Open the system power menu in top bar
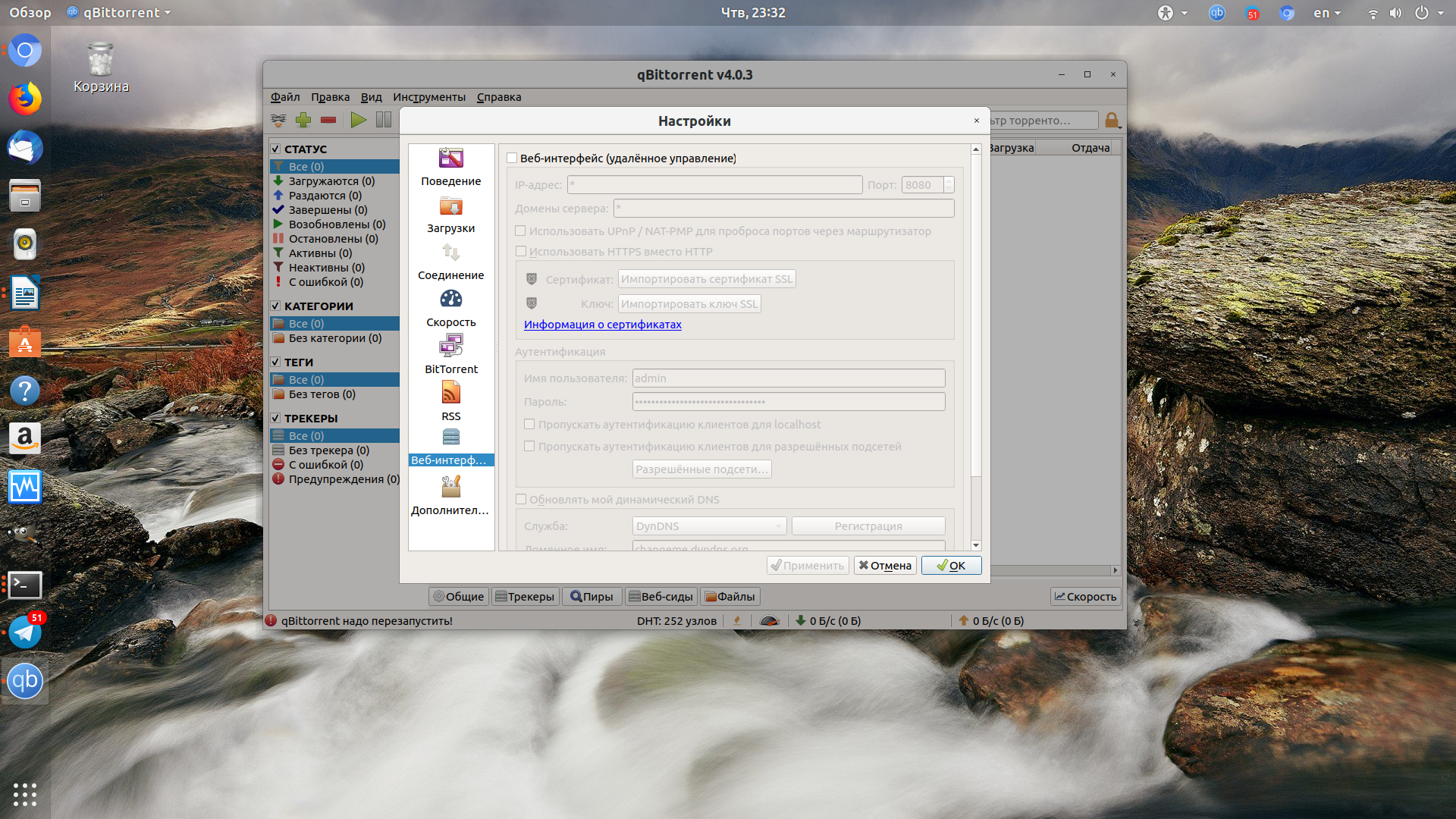The image size is (1456, 819). [x=1429, y=13]
